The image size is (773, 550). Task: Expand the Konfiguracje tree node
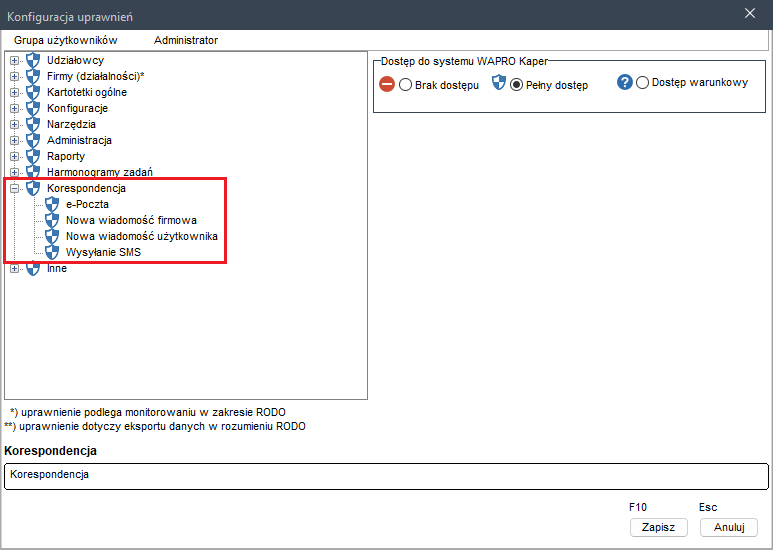coord(15,108)
